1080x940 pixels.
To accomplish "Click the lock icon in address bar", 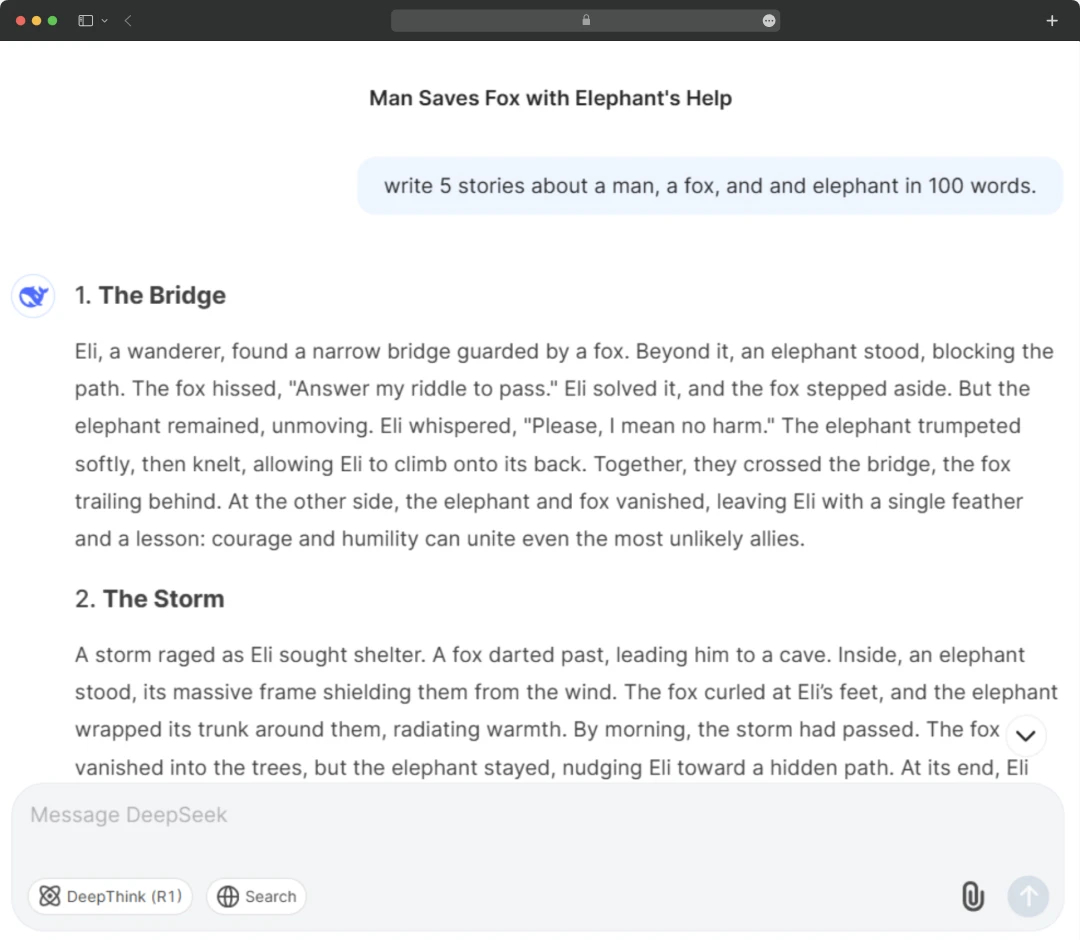I will (586, 20).
